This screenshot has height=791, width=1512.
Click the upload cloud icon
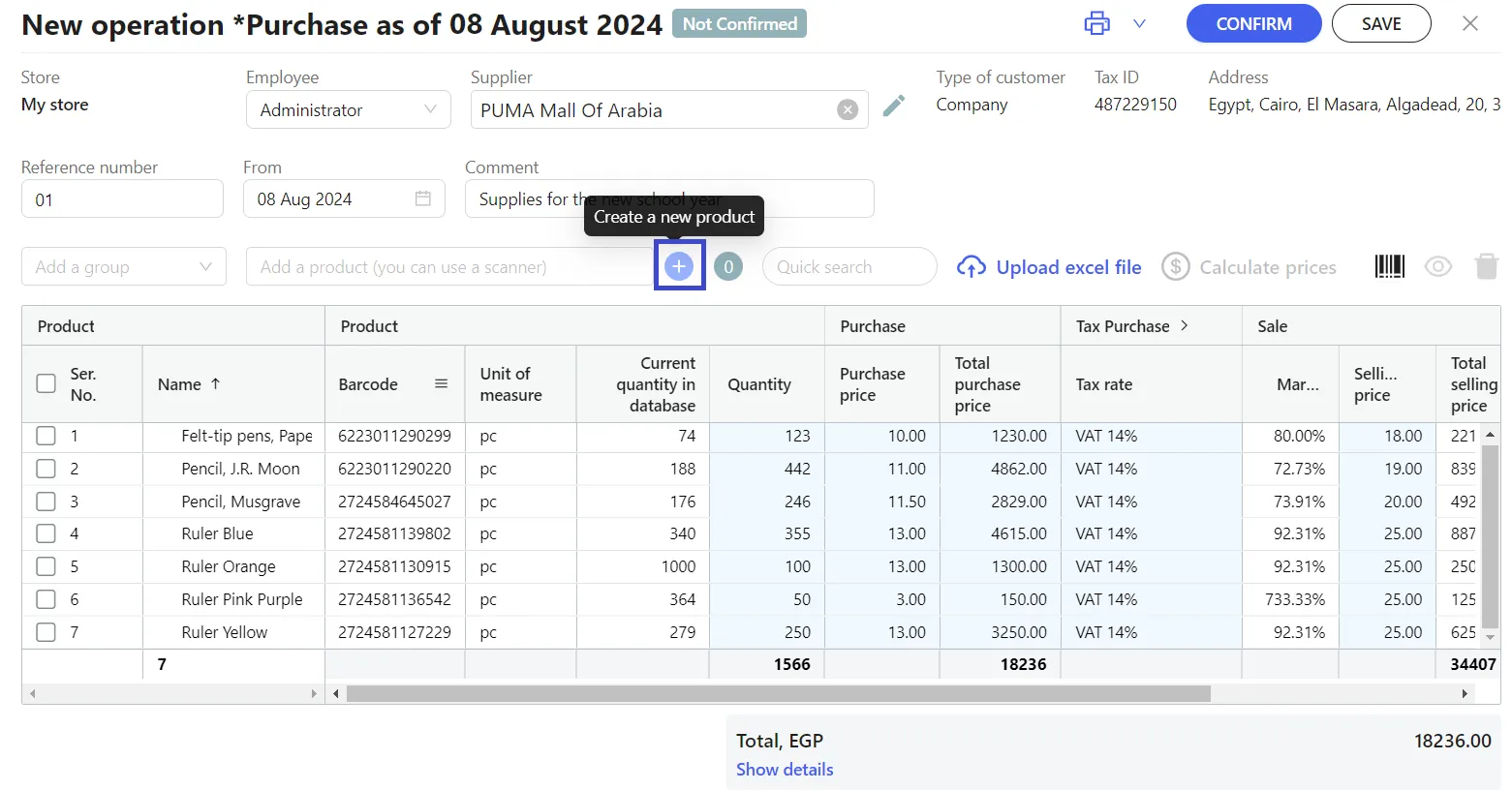tap(972, 266)
